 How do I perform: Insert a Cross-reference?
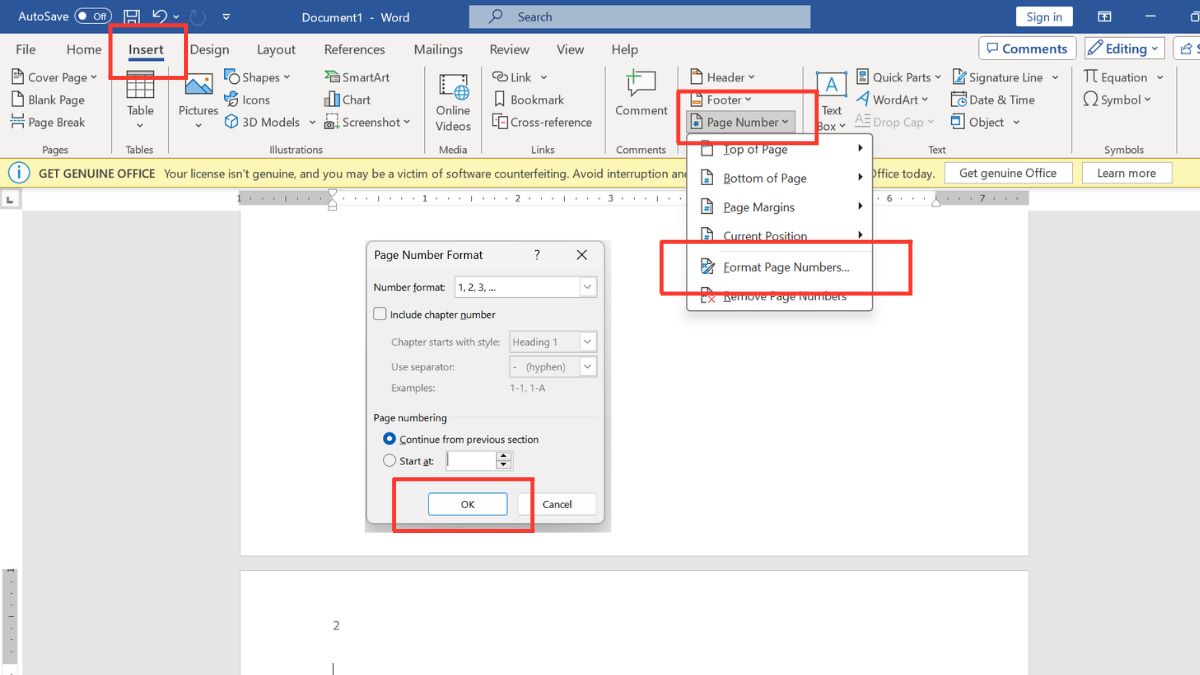(542, 122)
